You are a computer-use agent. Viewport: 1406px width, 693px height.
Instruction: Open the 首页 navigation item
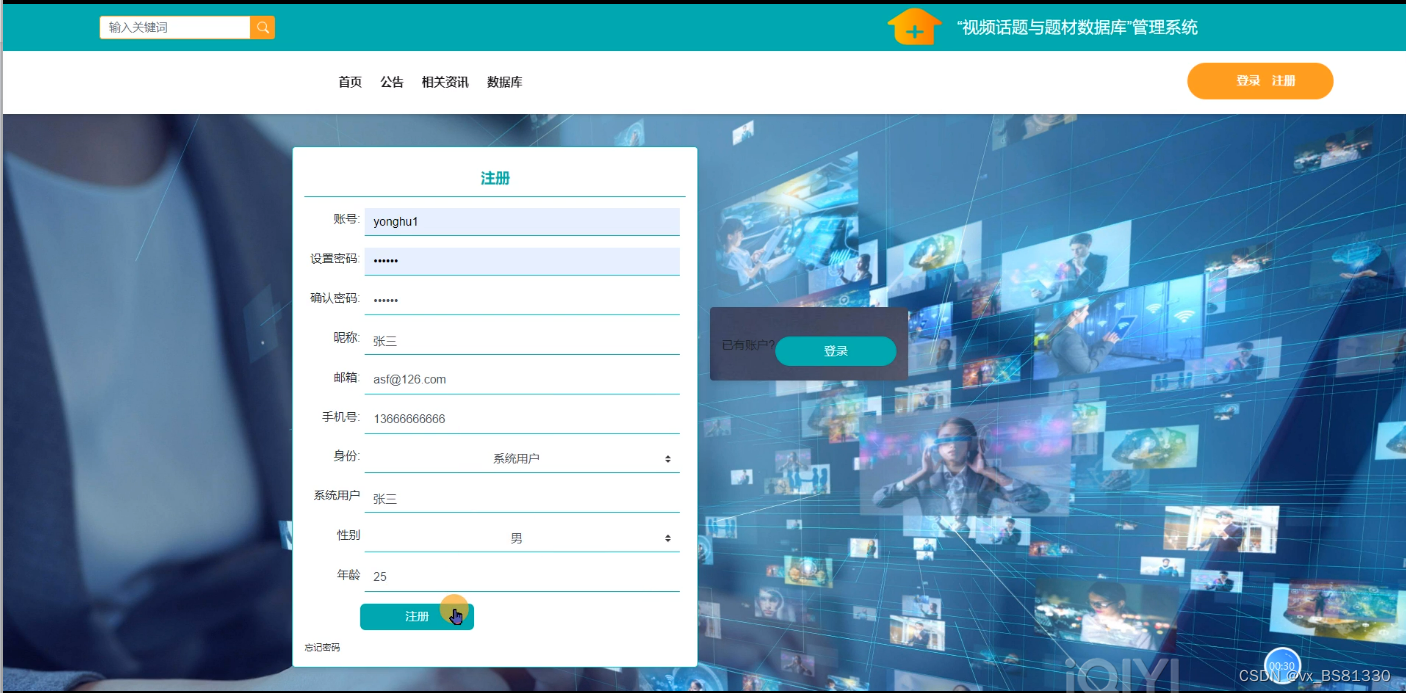[x=350, y=82]
